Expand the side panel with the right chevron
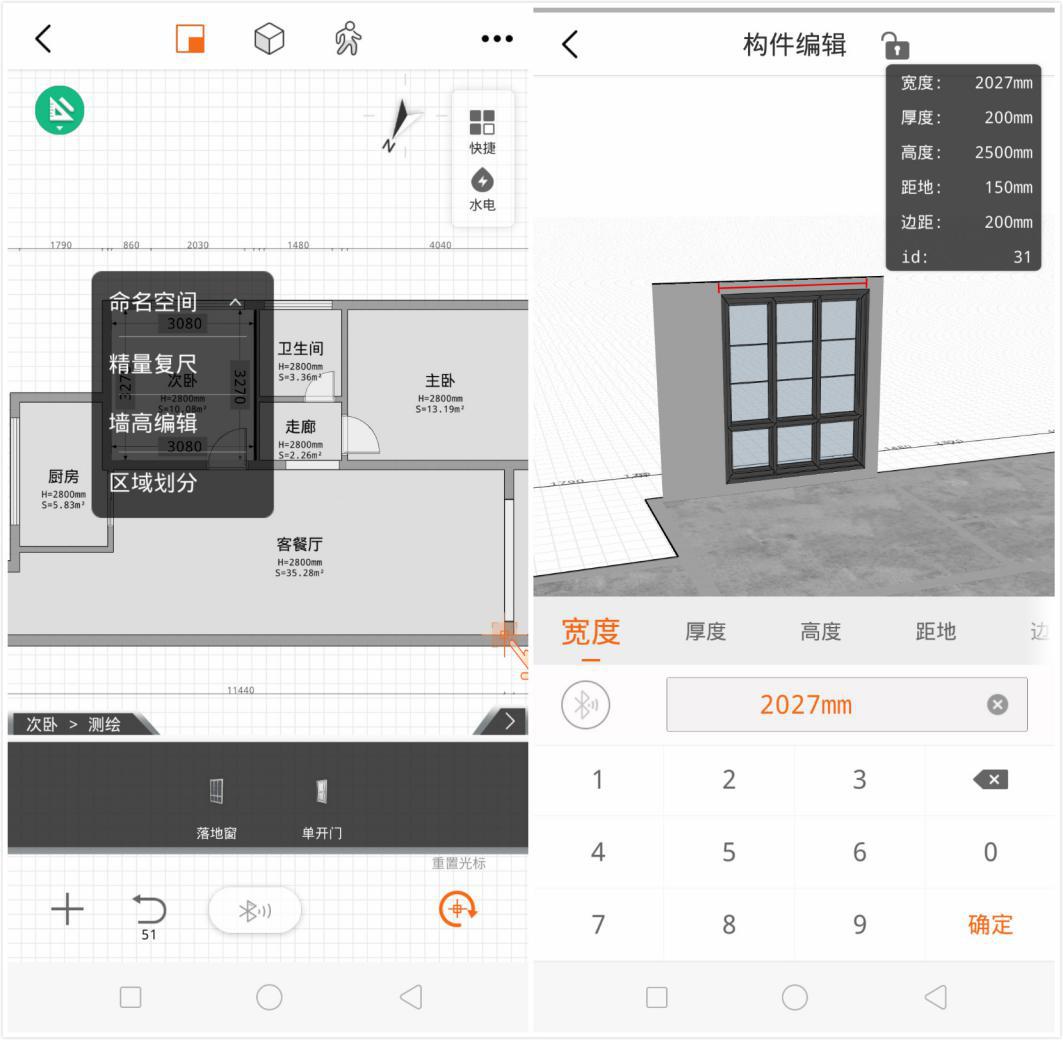This screenshot has width=1063, height=1040. [x=510, y=721]
